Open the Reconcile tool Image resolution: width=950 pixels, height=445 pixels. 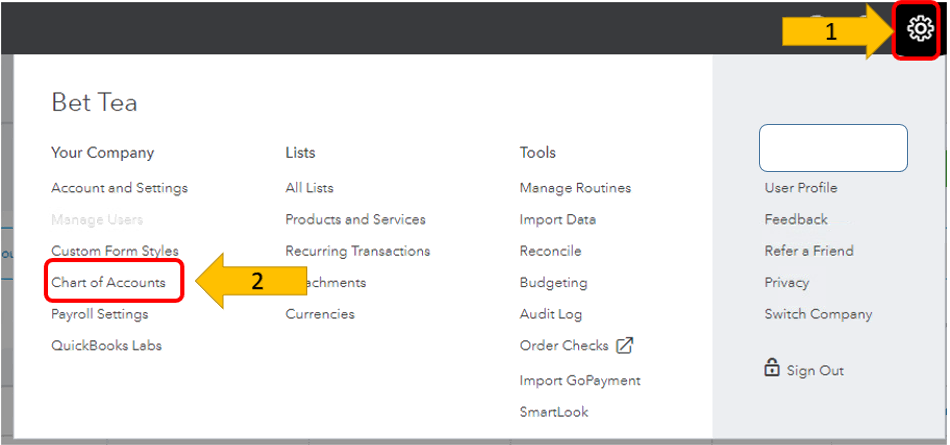(x=550, y=251)
